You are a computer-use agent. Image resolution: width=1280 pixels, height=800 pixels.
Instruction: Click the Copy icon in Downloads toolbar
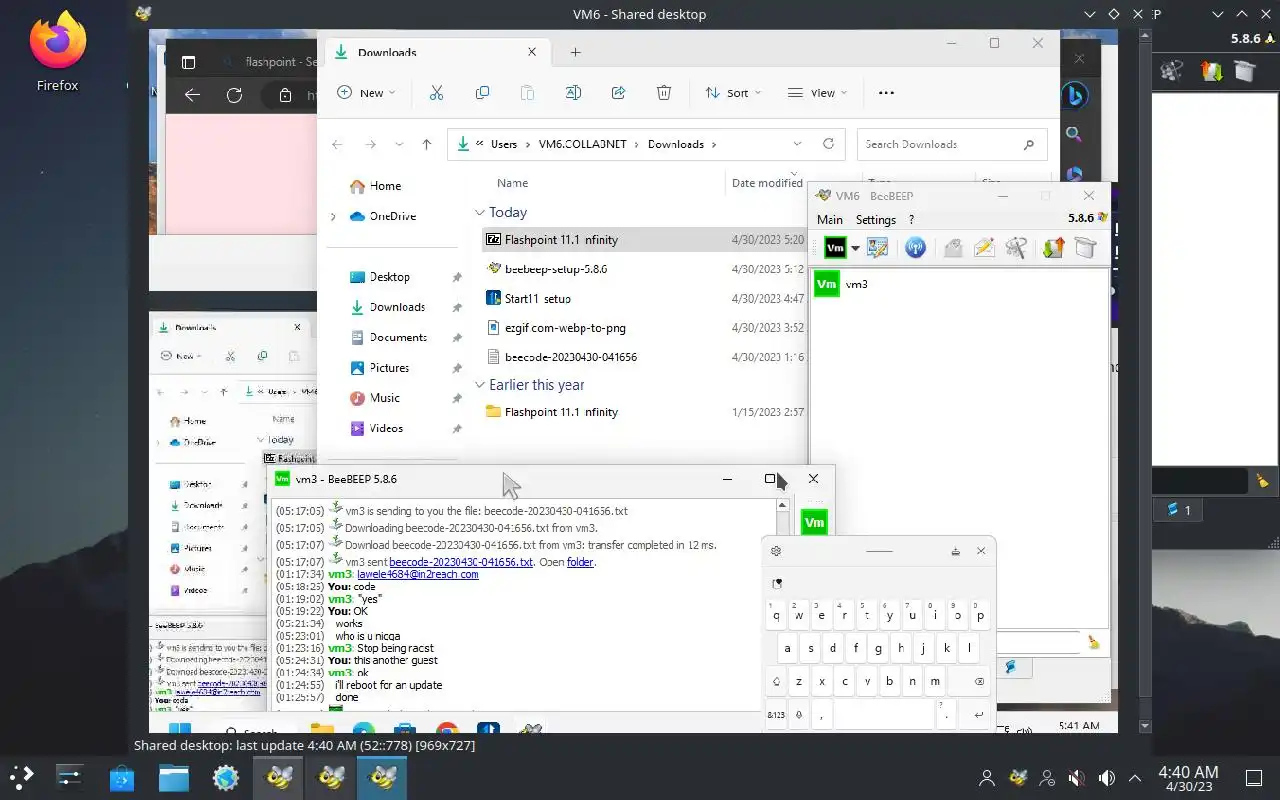coord(482,92)
